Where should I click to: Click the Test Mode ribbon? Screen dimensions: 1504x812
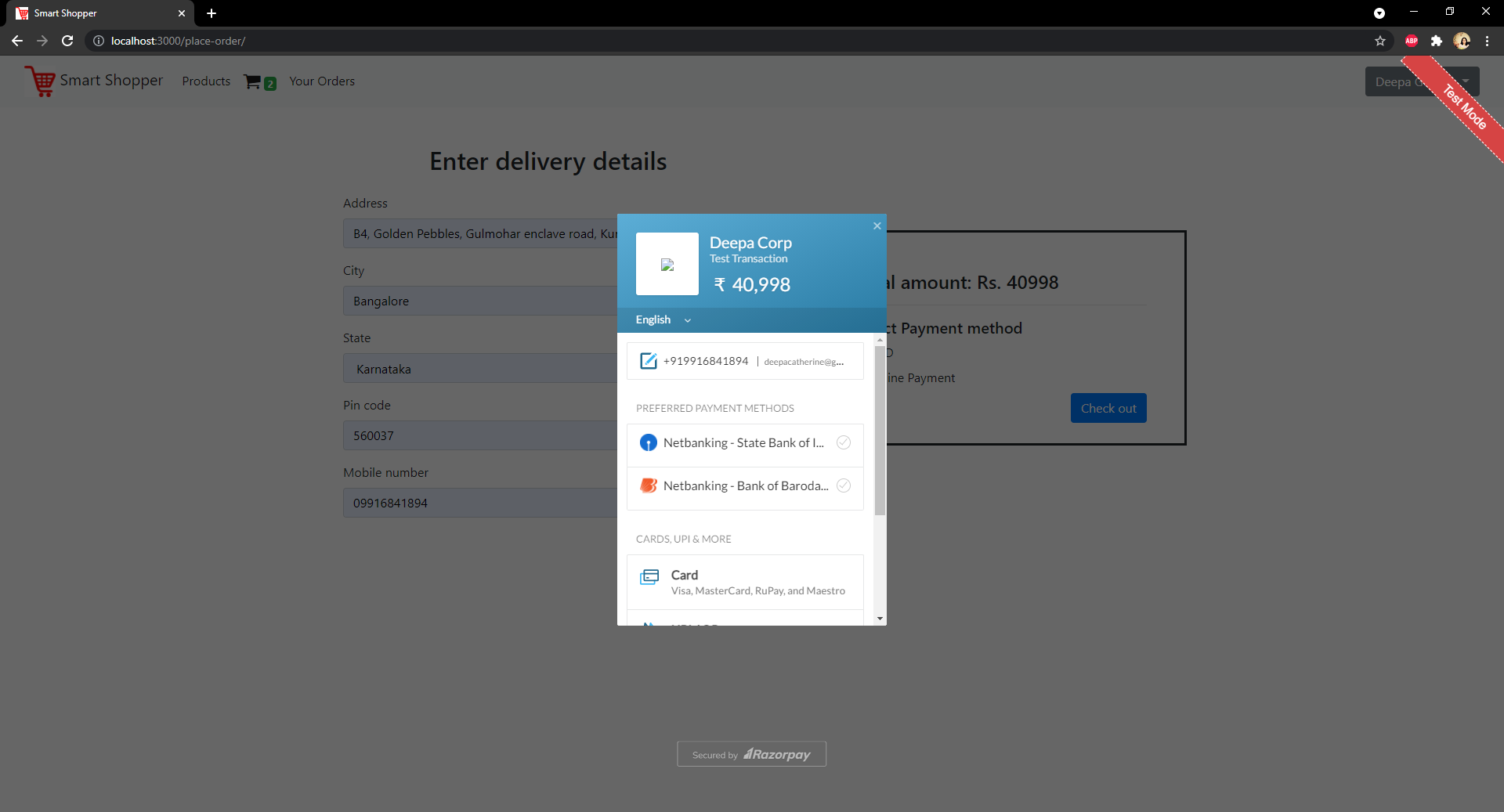pyautogui.click(x=1464, y=106)
